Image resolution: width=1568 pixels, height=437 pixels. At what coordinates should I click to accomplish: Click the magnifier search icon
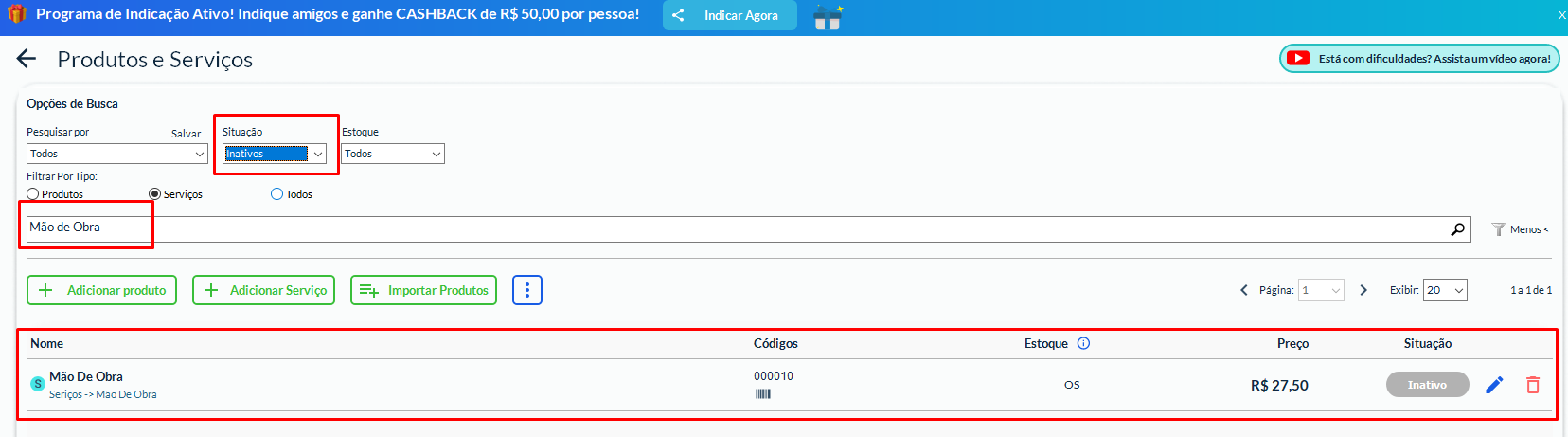1457,229
